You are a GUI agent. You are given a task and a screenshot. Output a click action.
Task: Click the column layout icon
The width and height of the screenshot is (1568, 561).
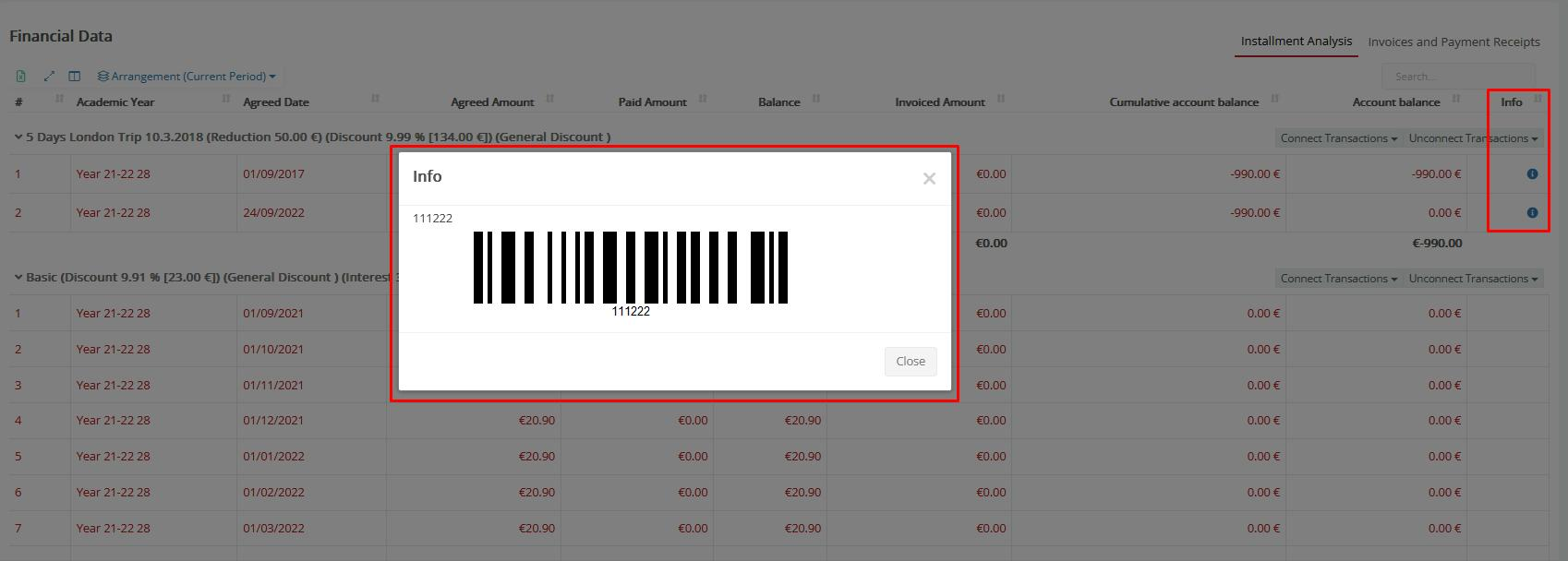pos(75,77)
